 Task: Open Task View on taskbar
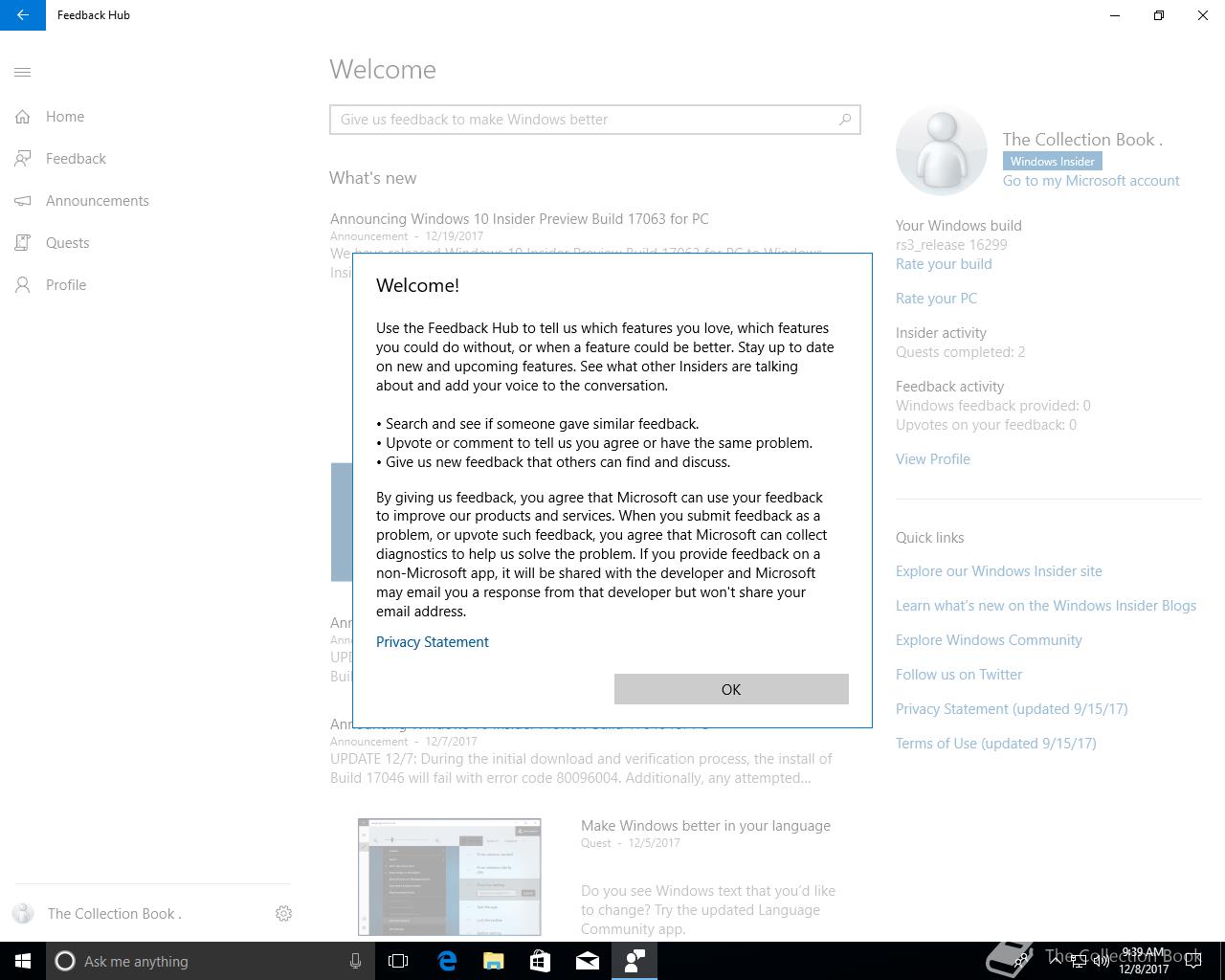pyautogui.click(x=398, y=961)
